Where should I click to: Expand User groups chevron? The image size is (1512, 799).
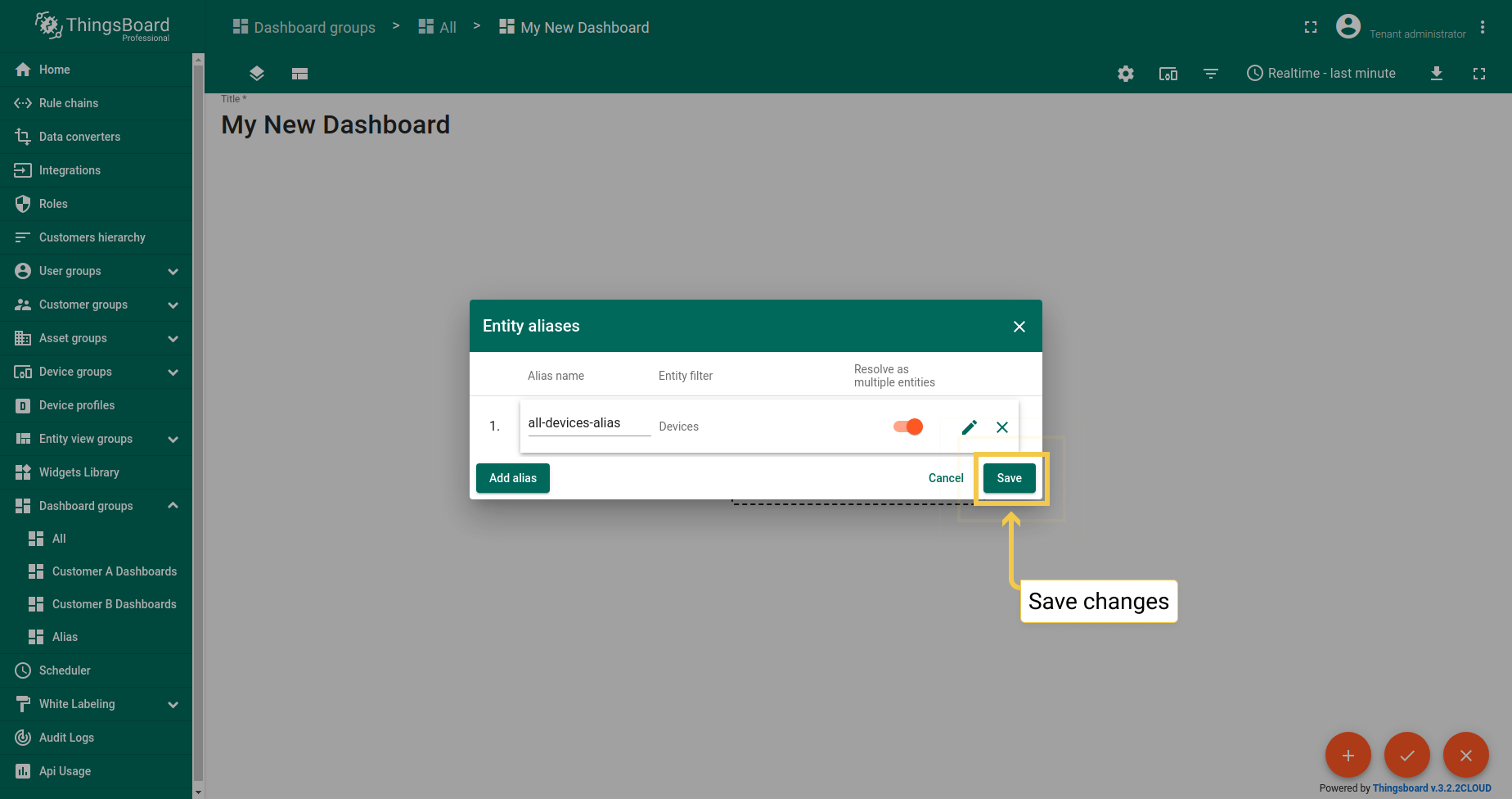tap(173, 271)
